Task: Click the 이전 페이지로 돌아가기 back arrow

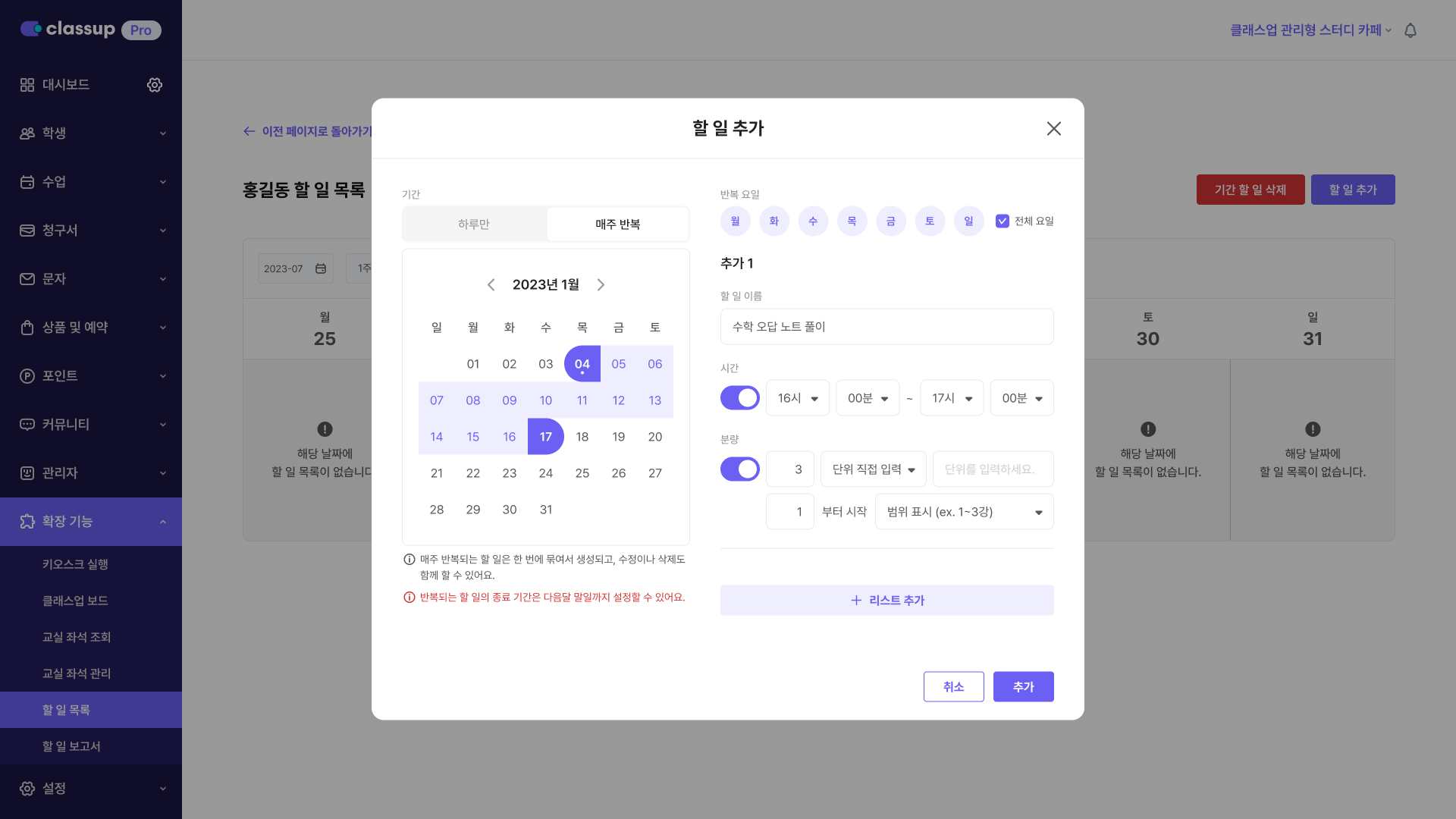Action: pos(249,131)
